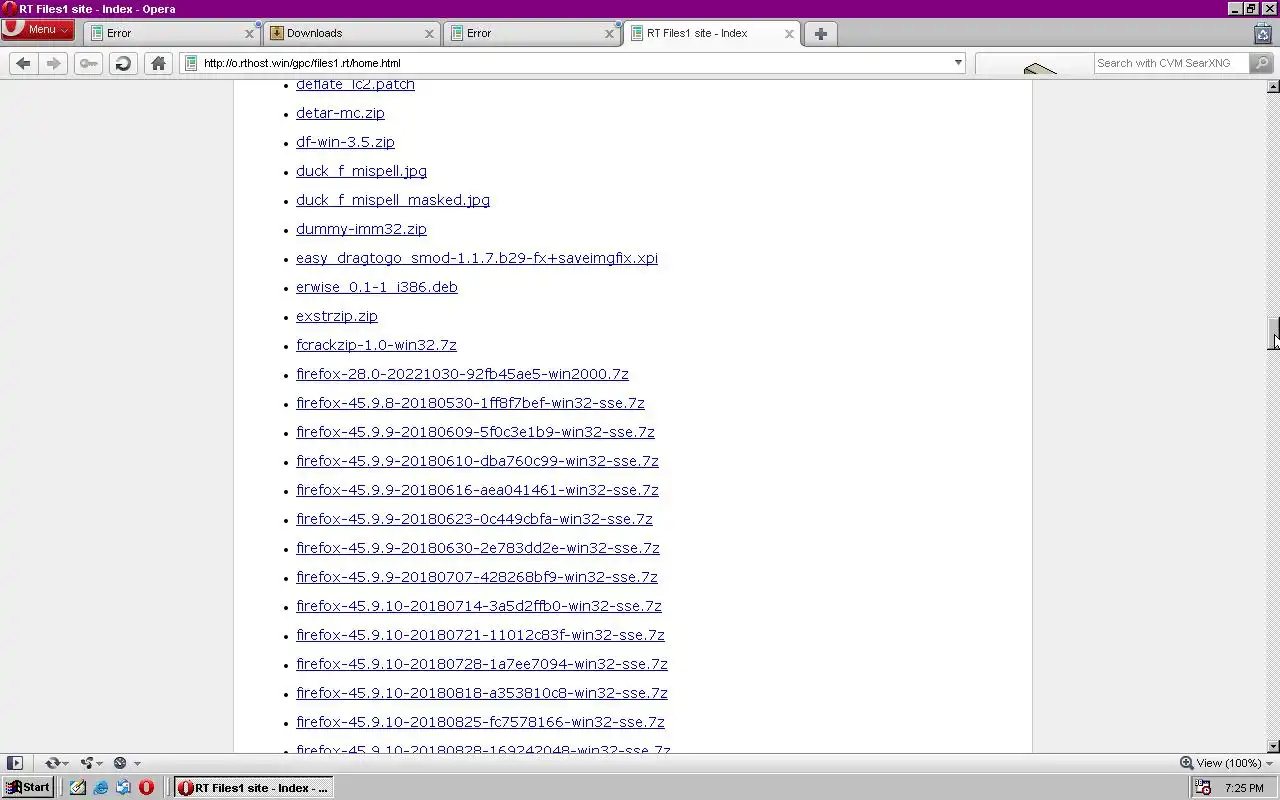Viewport: 1280px width, 800px height.
Task: Open the Opera Menu button
Action: 37,29
